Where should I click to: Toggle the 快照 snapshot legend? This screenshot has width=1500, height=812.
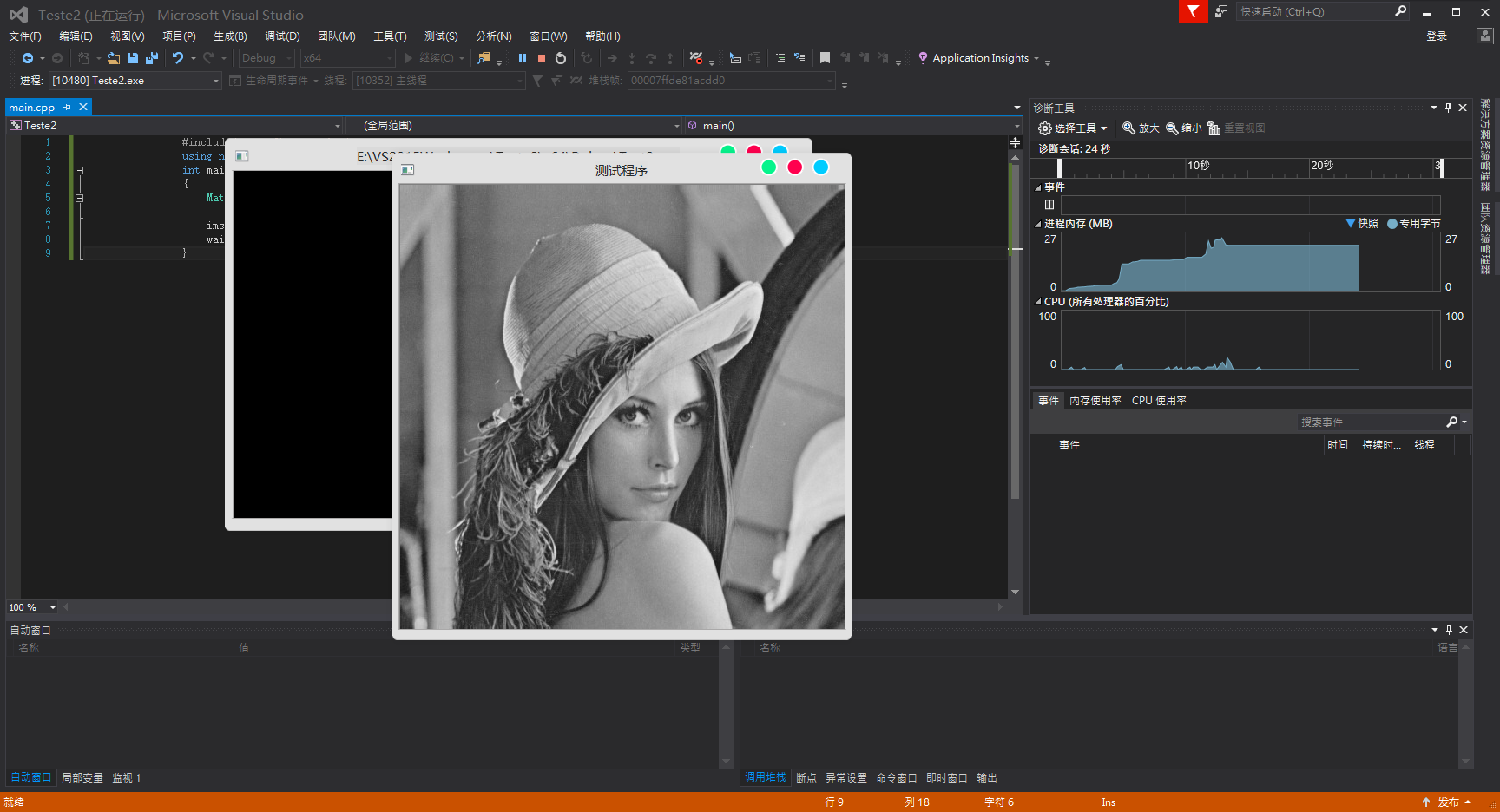tap(1361, 224)
